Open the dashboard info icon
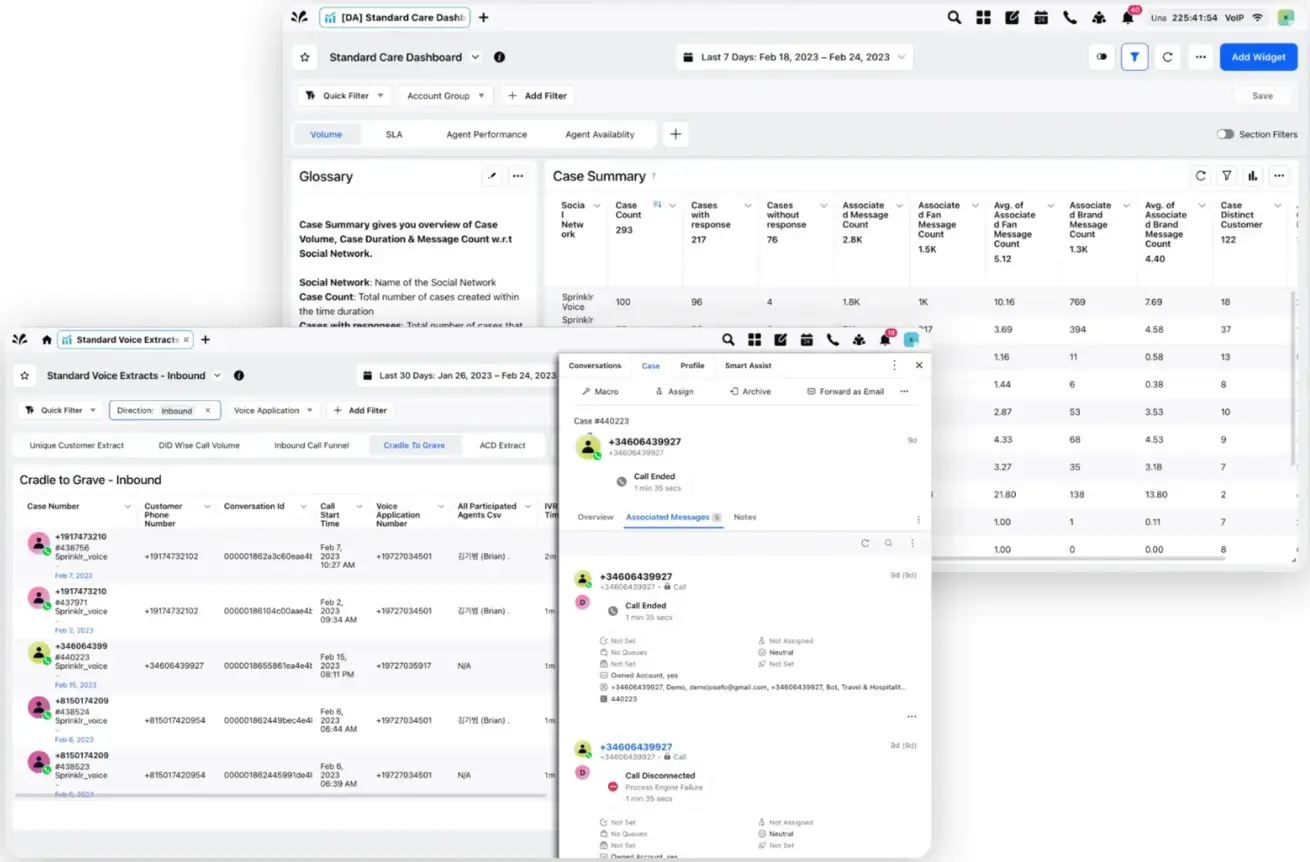The height and width of the screenshot is (862, 1310). tap(499, 57)
